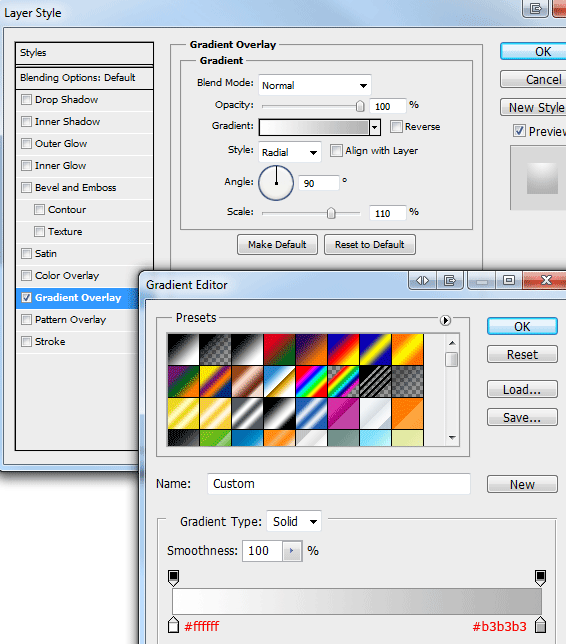The height and width of the screenshot is (644, 566).
Task: Open the Blend Mode dropdown
Action: click(315, 85)
